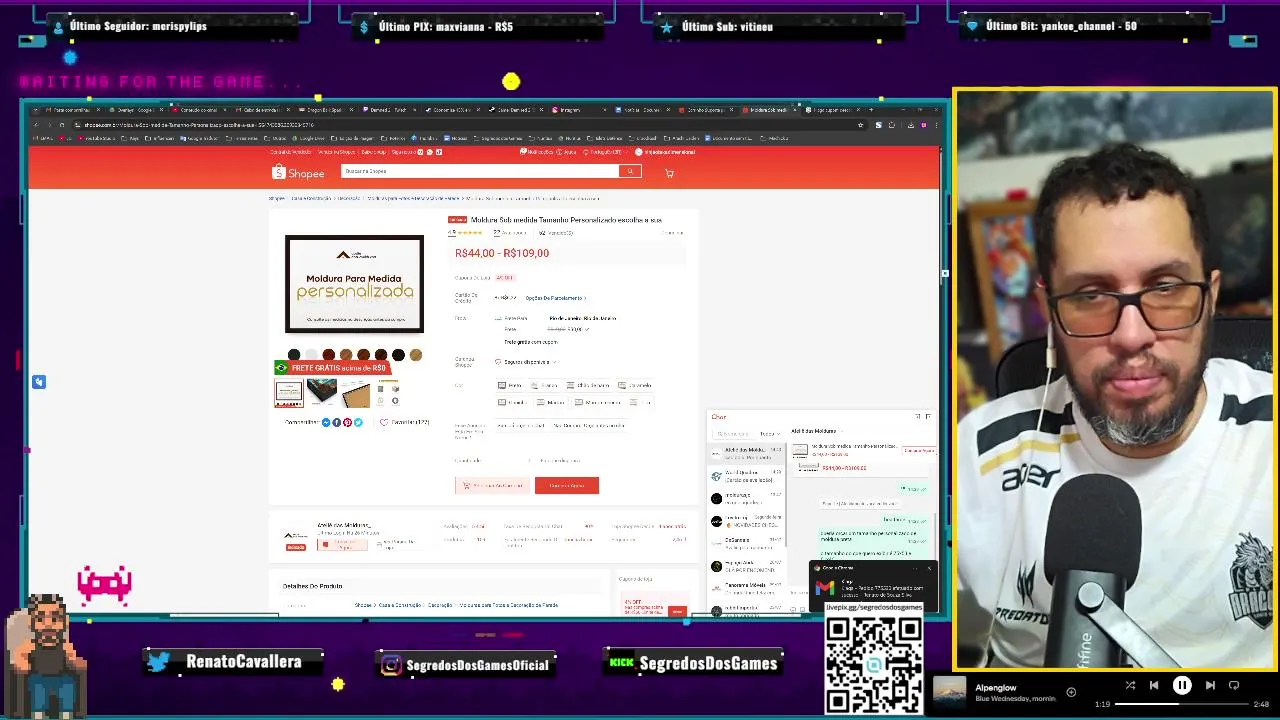This screenshot has width=1280, height=720.
Task: Add Alpenglow to library plus icon
Action: tap(1071, 691)
